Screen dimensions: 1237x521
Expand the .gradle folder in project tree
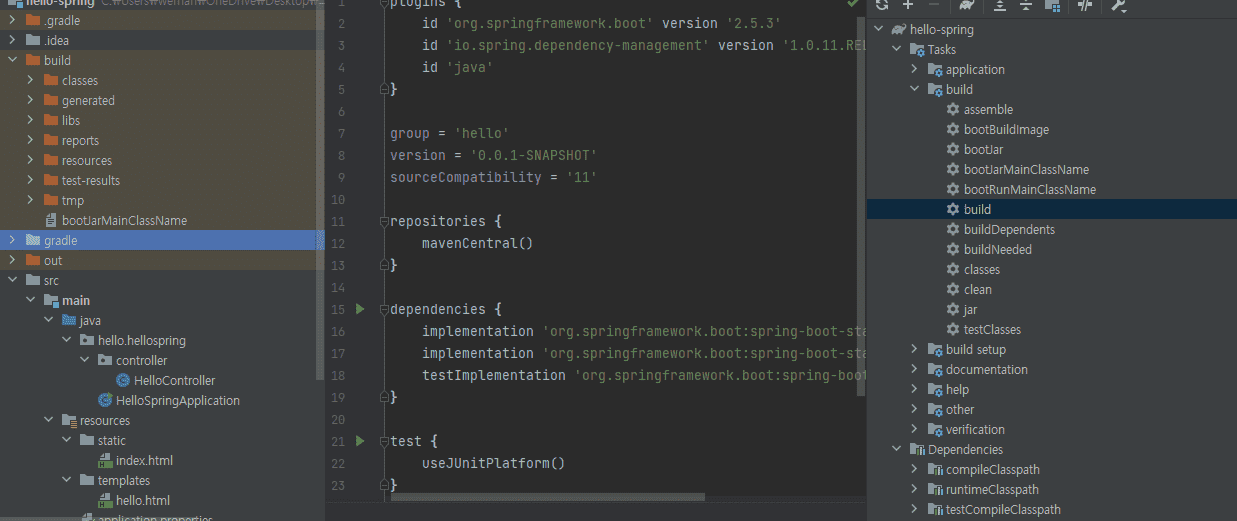12,20
